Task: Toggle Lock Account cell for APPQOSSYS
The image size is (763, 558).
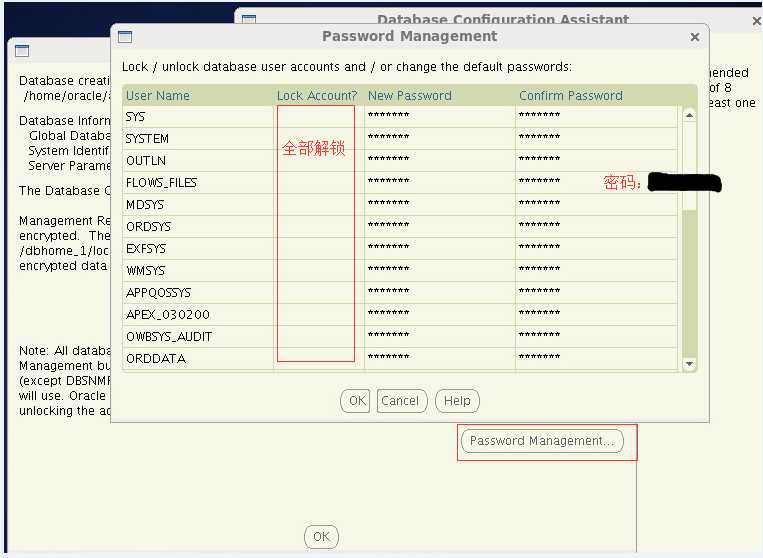Action: [319, 293]
